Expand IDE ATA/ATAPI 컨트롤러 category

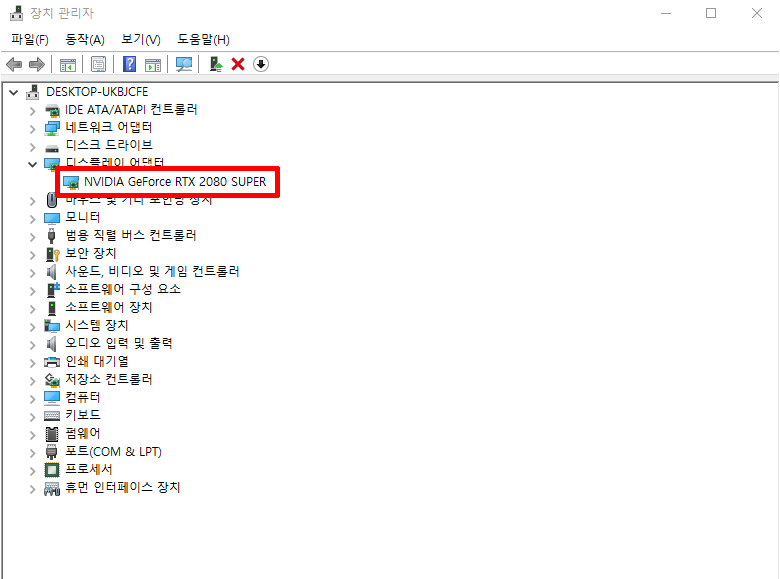(32, 110)
